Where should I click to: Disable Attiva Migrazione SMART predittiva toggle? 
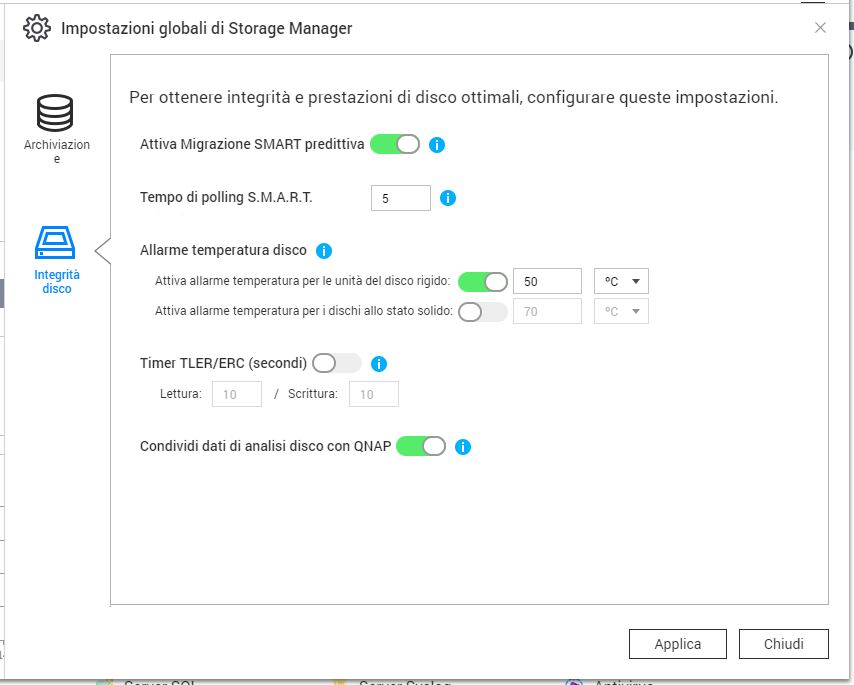tap(395, 145)
